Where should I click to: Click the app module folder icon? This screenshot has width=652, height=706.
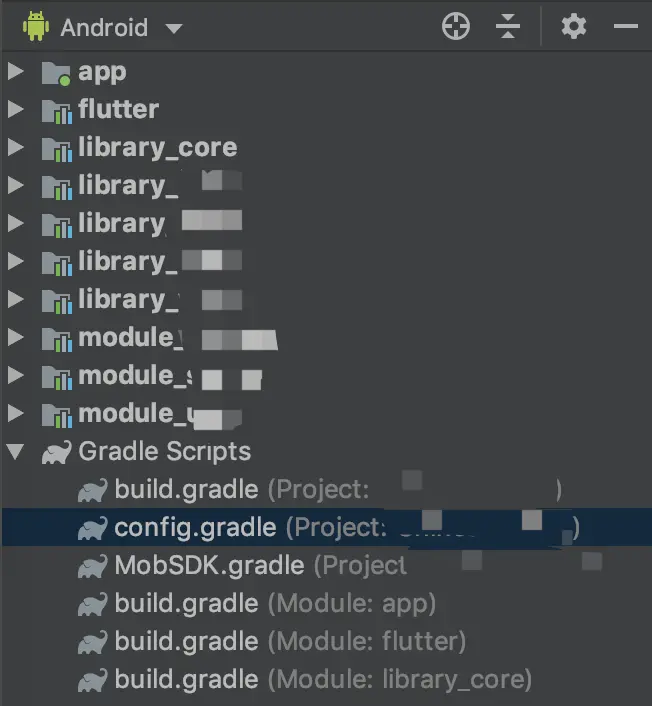coord(55,72)
